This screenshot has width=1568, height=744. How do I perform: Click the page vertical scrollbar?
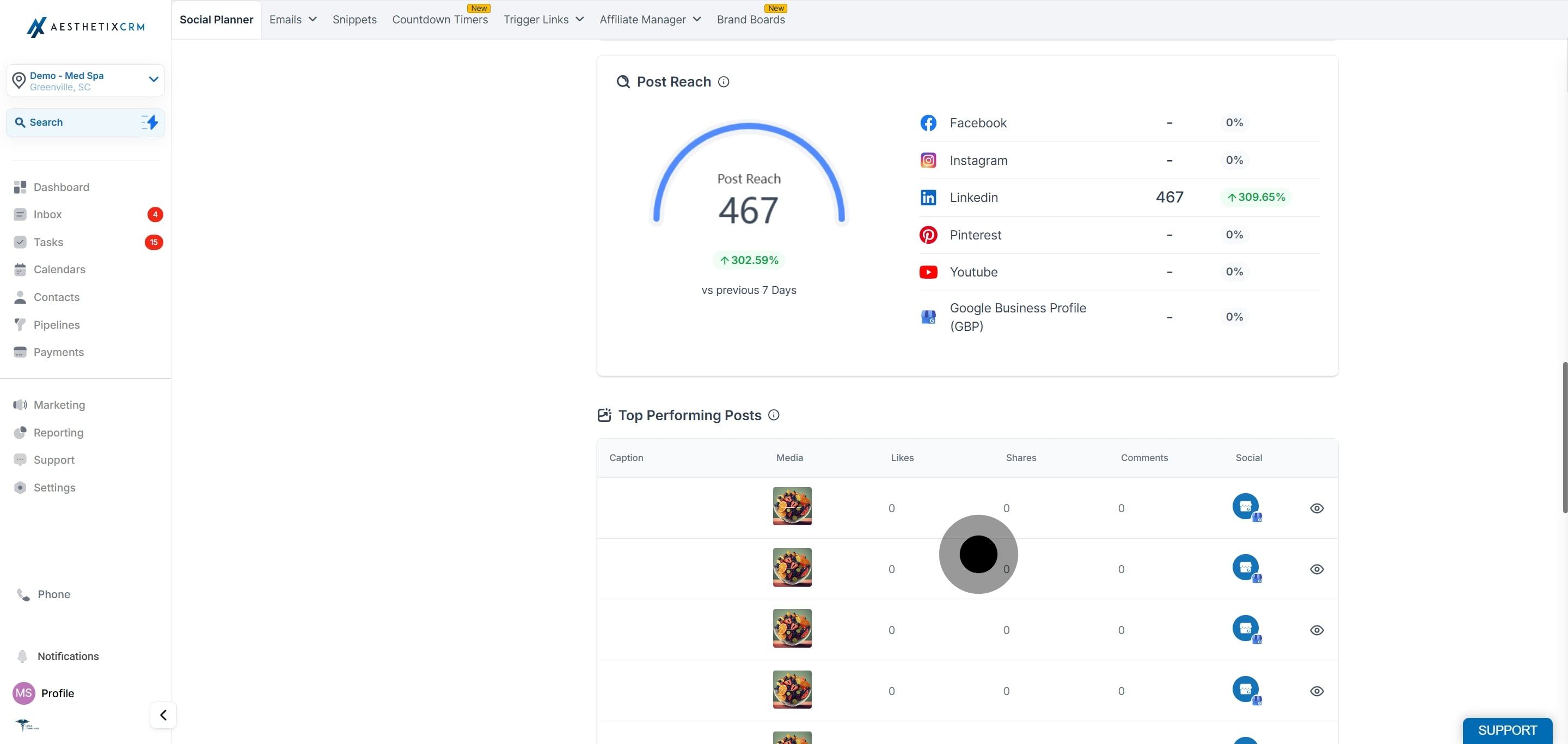click(x=1564, y=437)
